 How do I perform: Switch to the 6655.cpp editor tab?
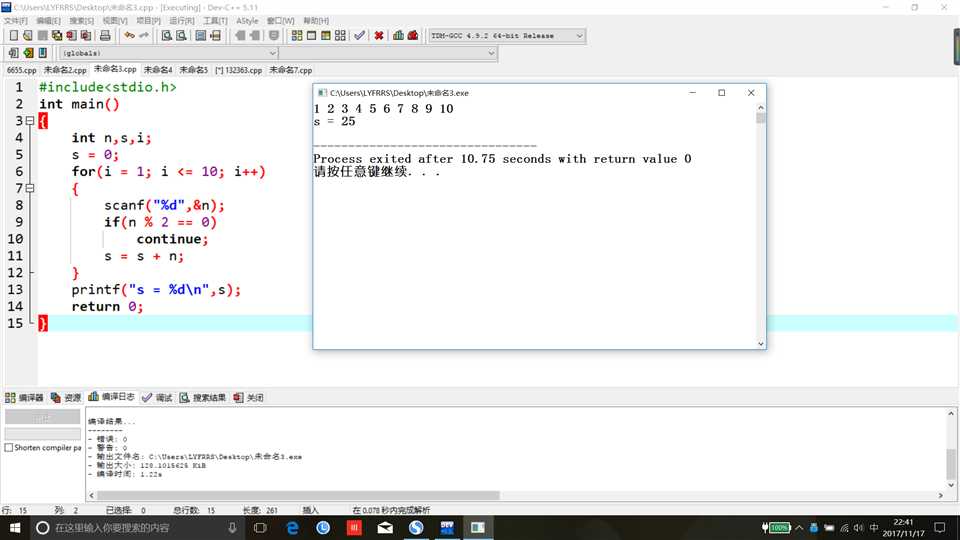(21, 70)
